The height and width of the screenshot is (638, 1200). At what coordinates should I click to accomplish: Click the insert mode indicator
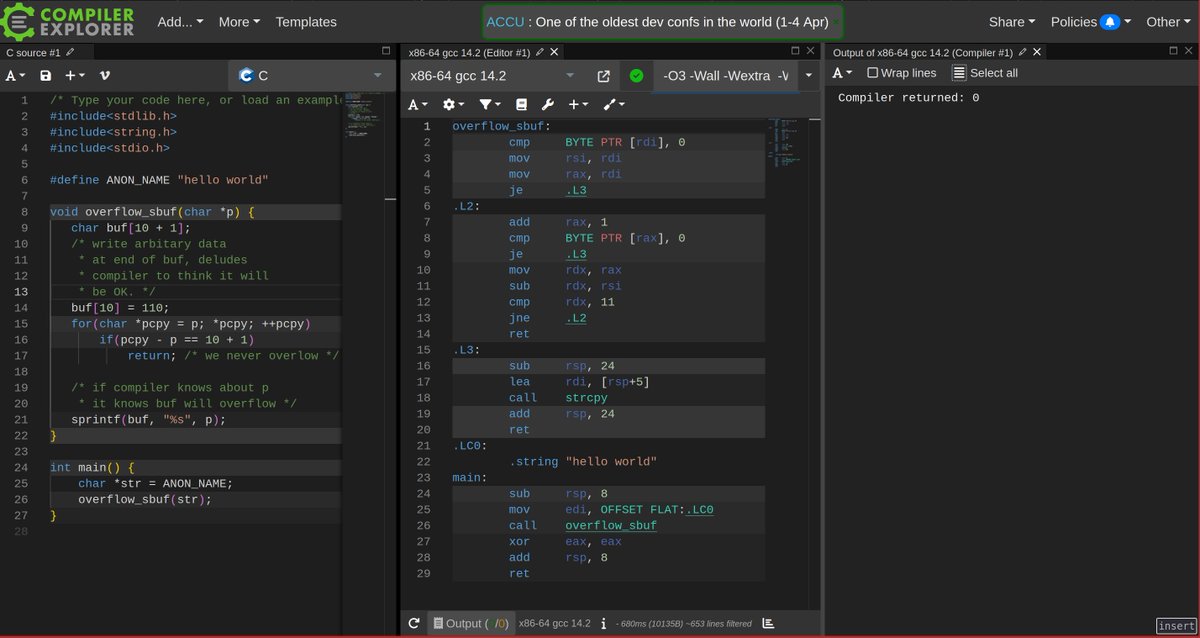1176,626
